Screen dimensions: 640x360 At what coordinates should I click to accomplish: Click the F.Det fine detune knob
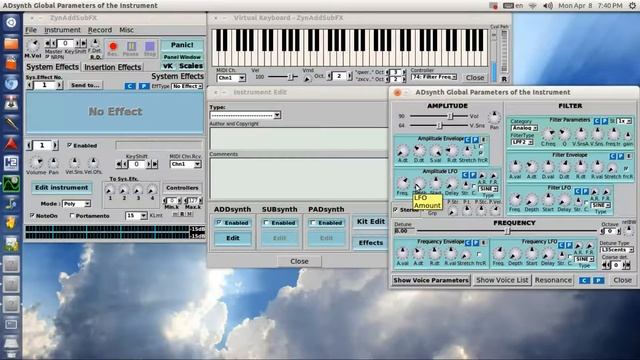[x=95, y=43]
